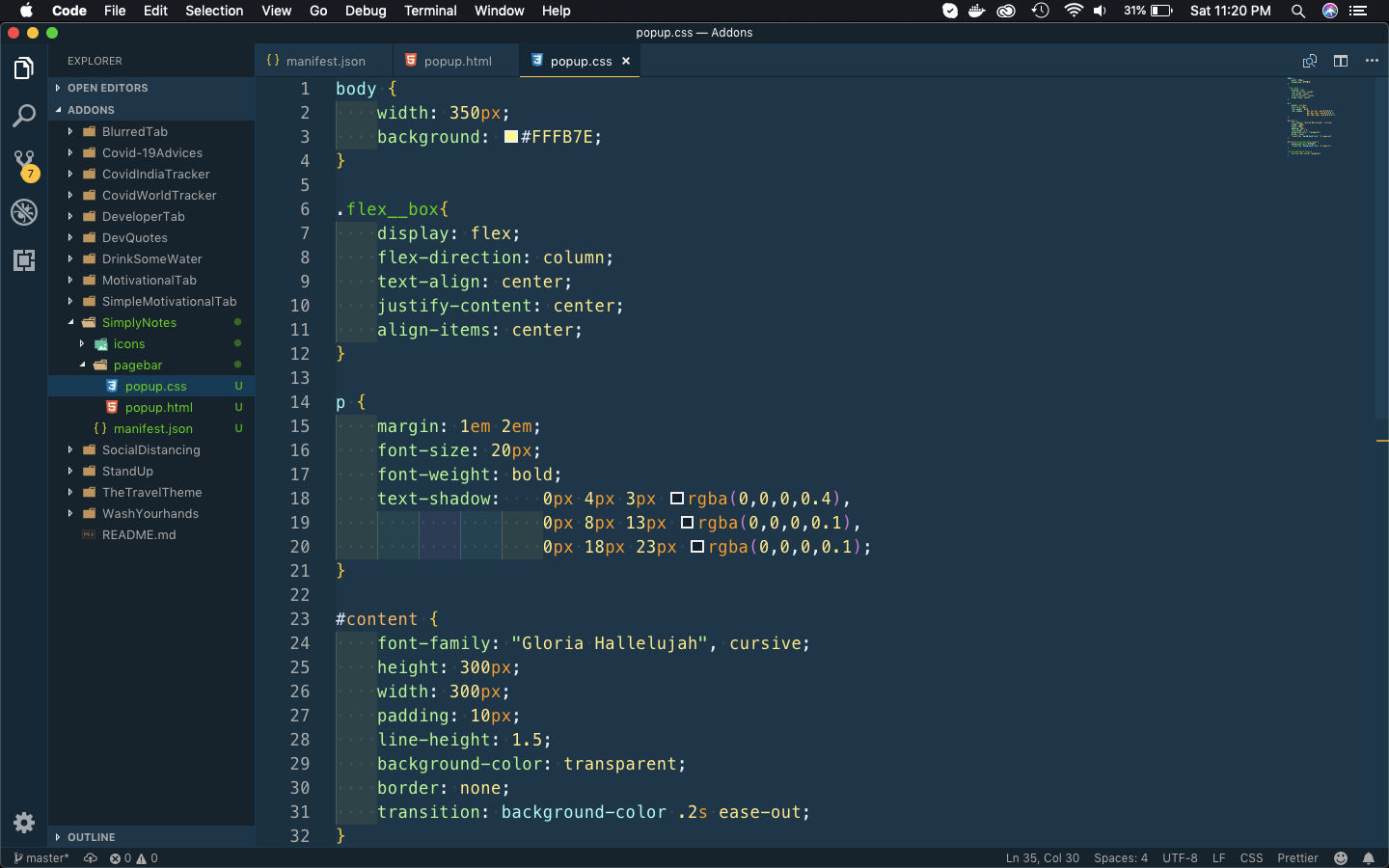Screen dimensions: 1389x868
Task: Click rgba(0,0,0,0.4) color swatch on line 18
Action: click(x=677, y=499)
